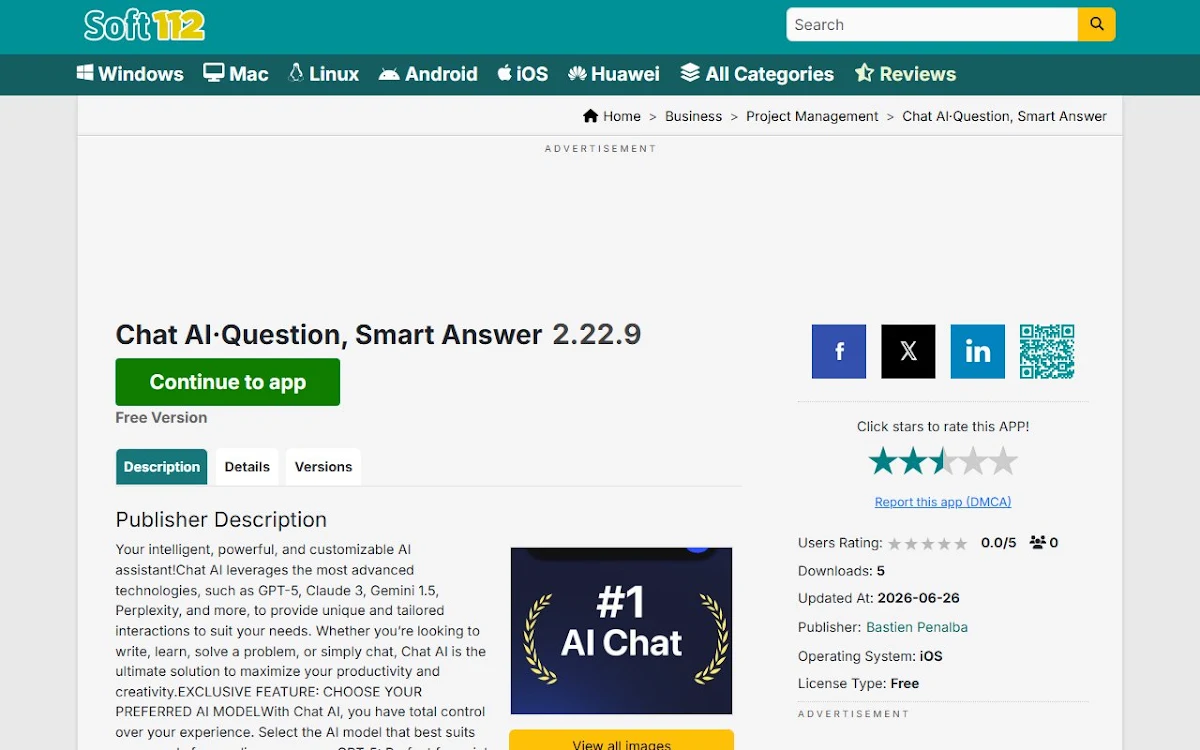Open the Android category
The height and width of the screenshot is (750, 1200).
[428, 74]
